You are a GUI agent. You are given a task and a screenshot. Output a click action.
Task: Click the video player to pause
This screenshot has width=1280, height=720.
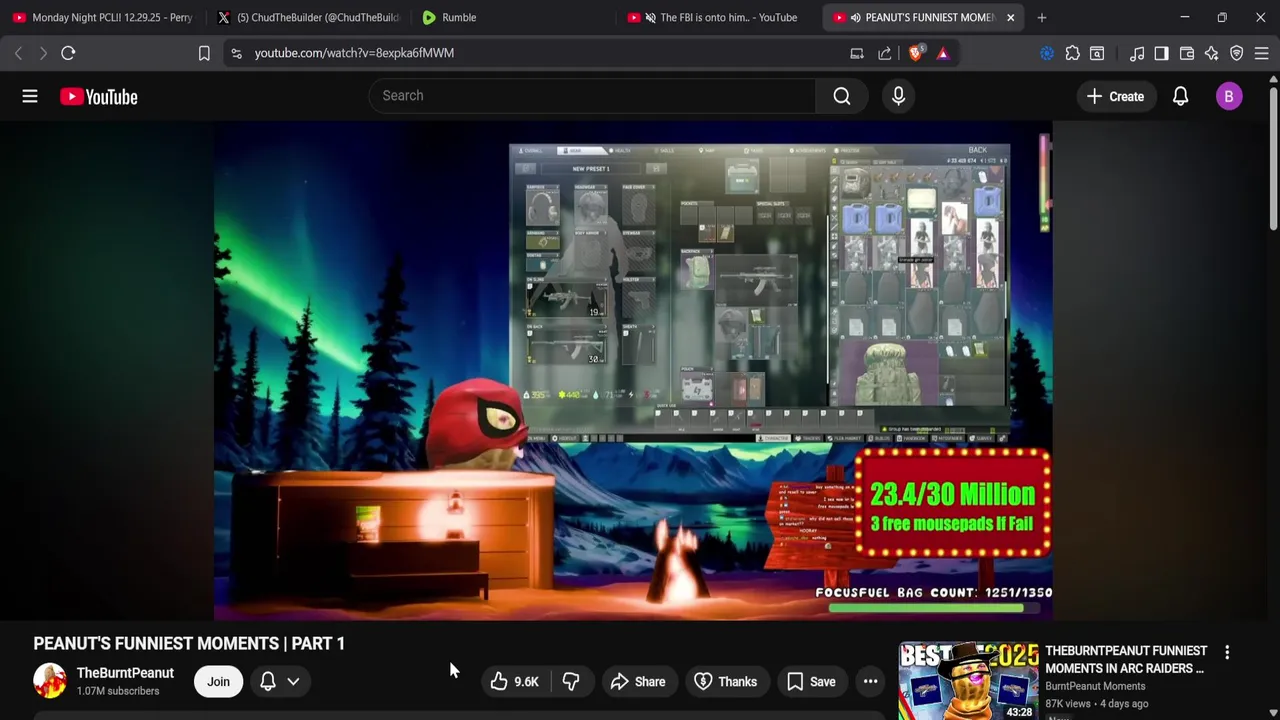click(x=632, y=372)
